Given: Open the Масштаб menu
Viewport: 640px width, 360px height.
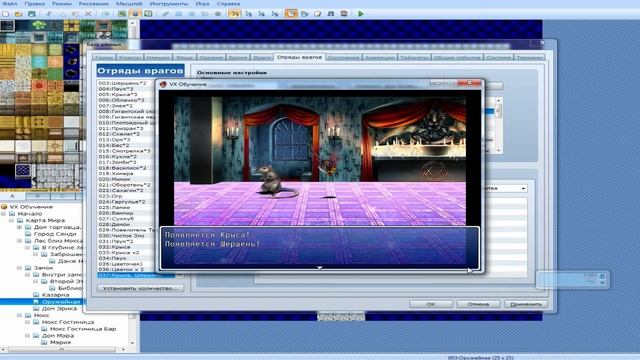Looking at the screenshot, I should tap(129, 4).
